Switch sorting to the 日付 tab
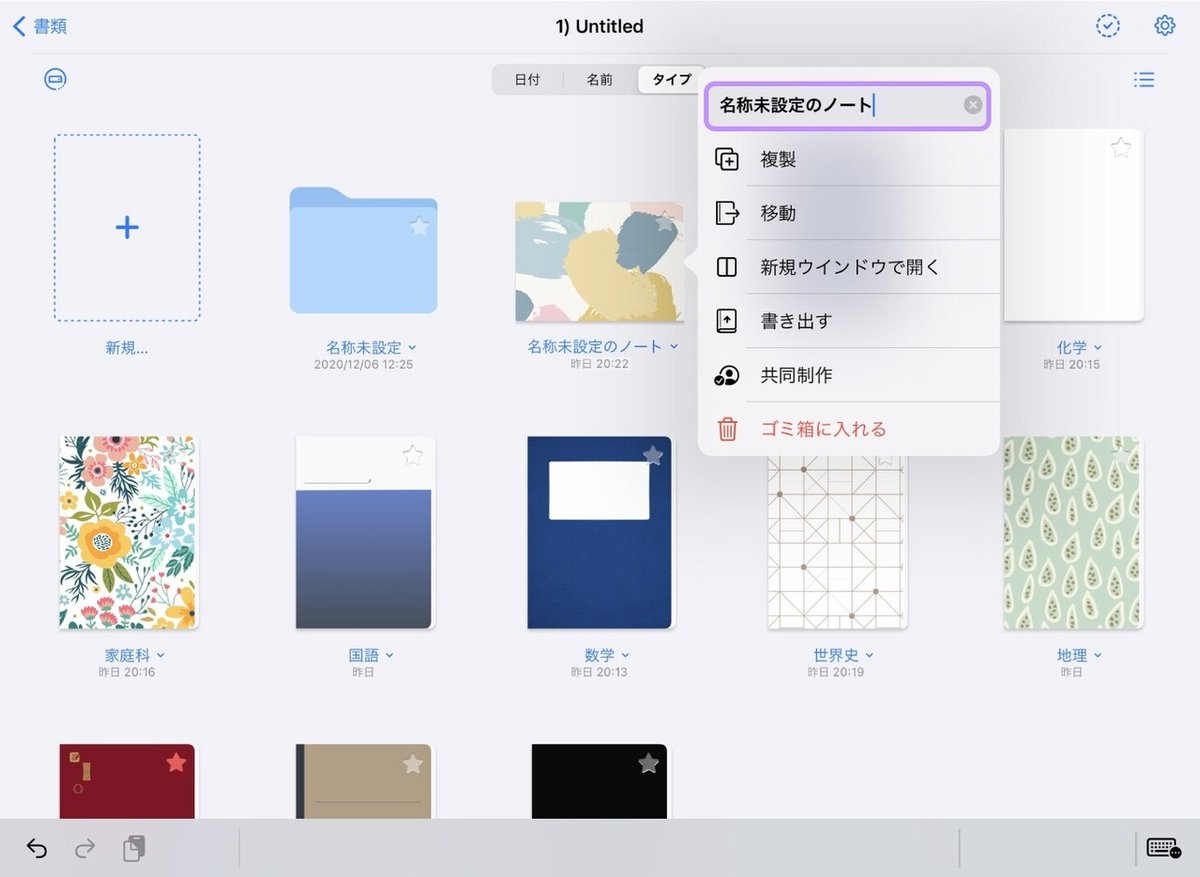Image resolution: width=1200 pixels, height=877 pixels. tap(527, 79)
